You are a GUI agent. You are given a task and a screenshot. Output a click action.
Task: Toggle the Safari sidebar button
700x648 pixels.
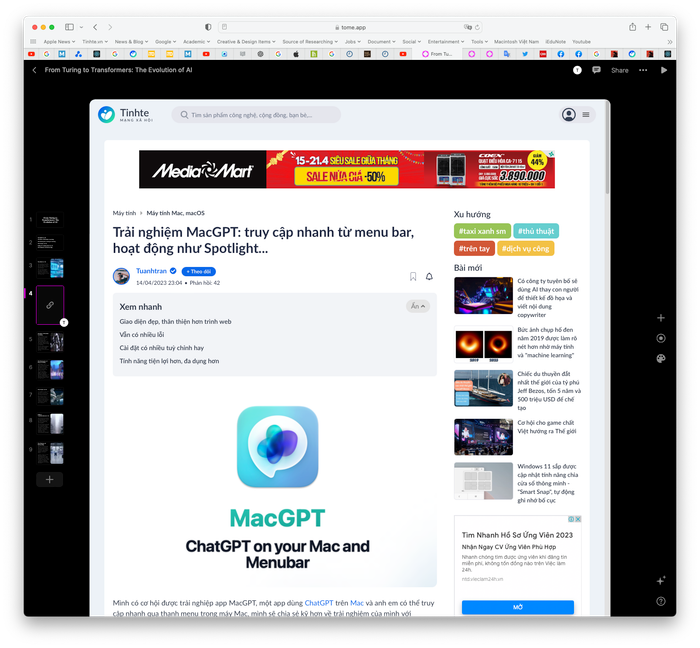(69, 27)
